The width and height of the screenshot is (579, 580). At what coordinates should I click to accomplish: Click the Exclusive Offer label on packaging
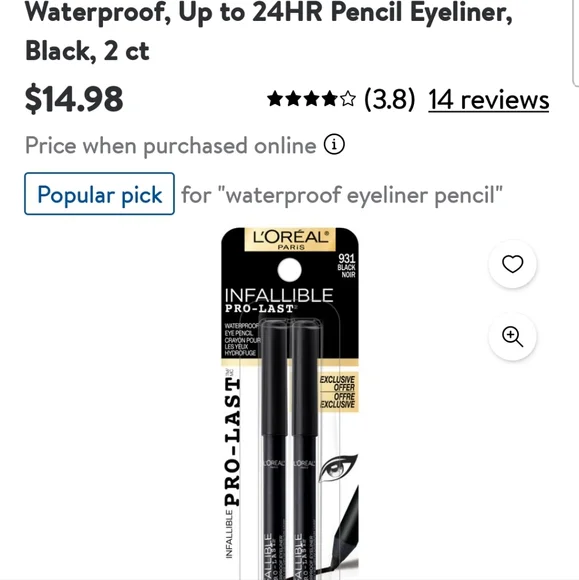[338, 392]
